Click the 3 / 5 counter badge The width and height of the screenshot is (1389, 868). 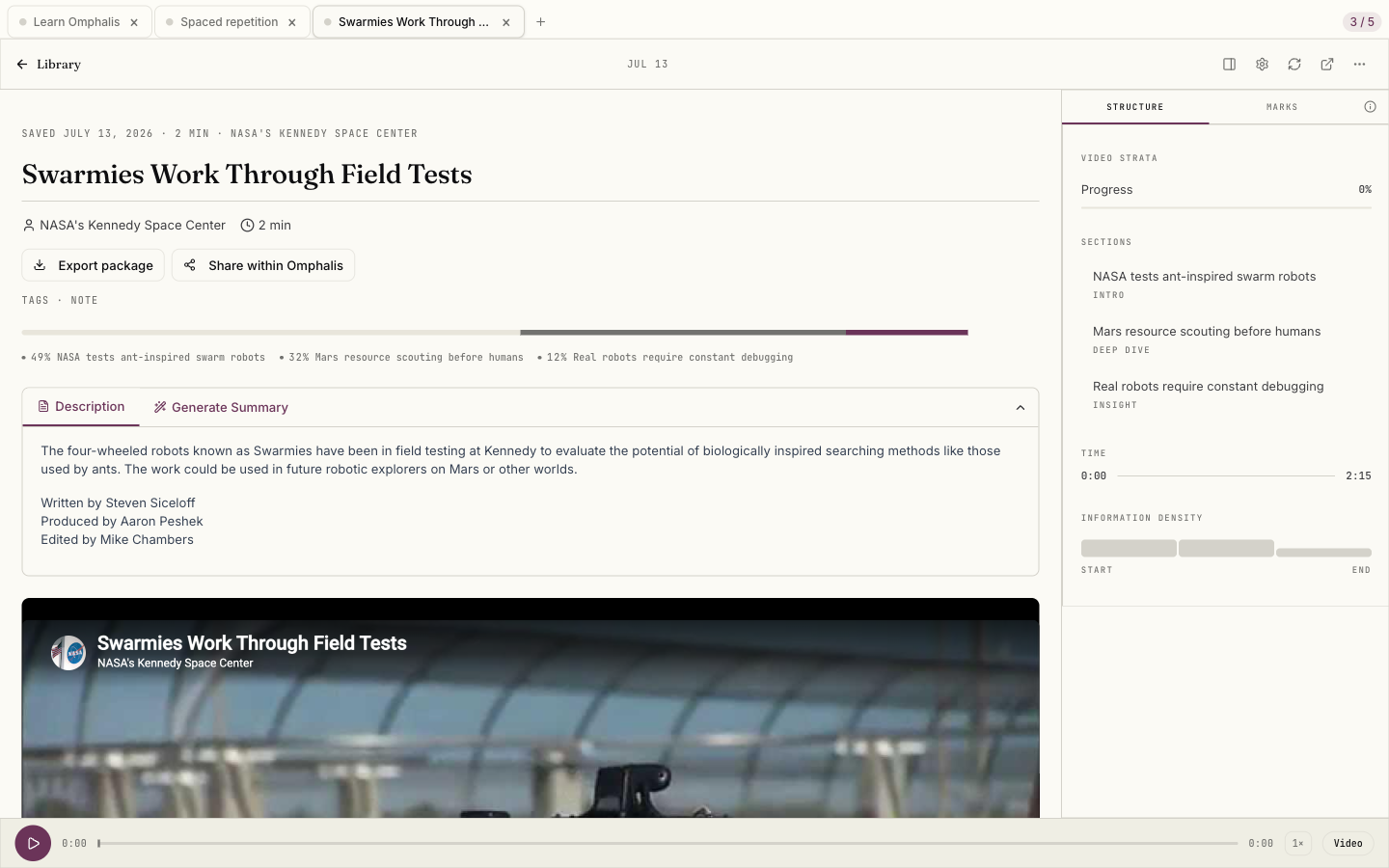tap(1362, 22)
